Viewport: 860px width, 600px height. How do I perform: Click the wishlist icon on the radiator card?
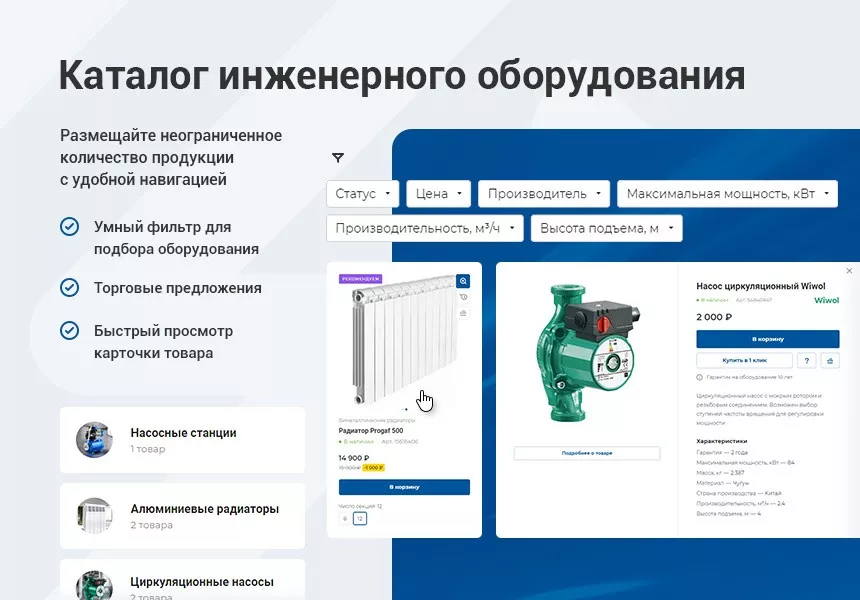[x=462, y=297]
